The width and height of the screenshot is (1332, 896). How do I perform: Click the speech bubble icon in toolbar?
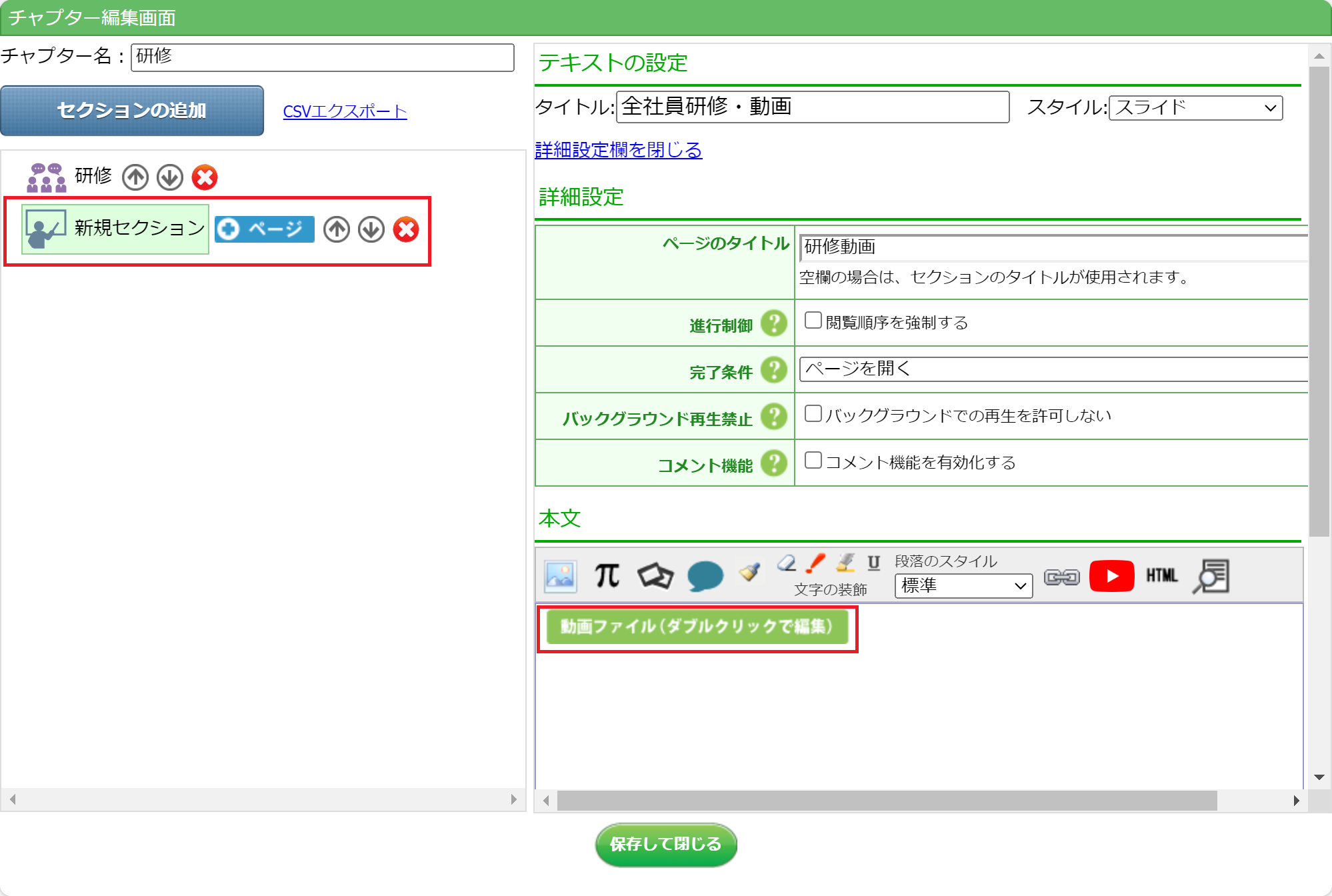coord(705,576)
